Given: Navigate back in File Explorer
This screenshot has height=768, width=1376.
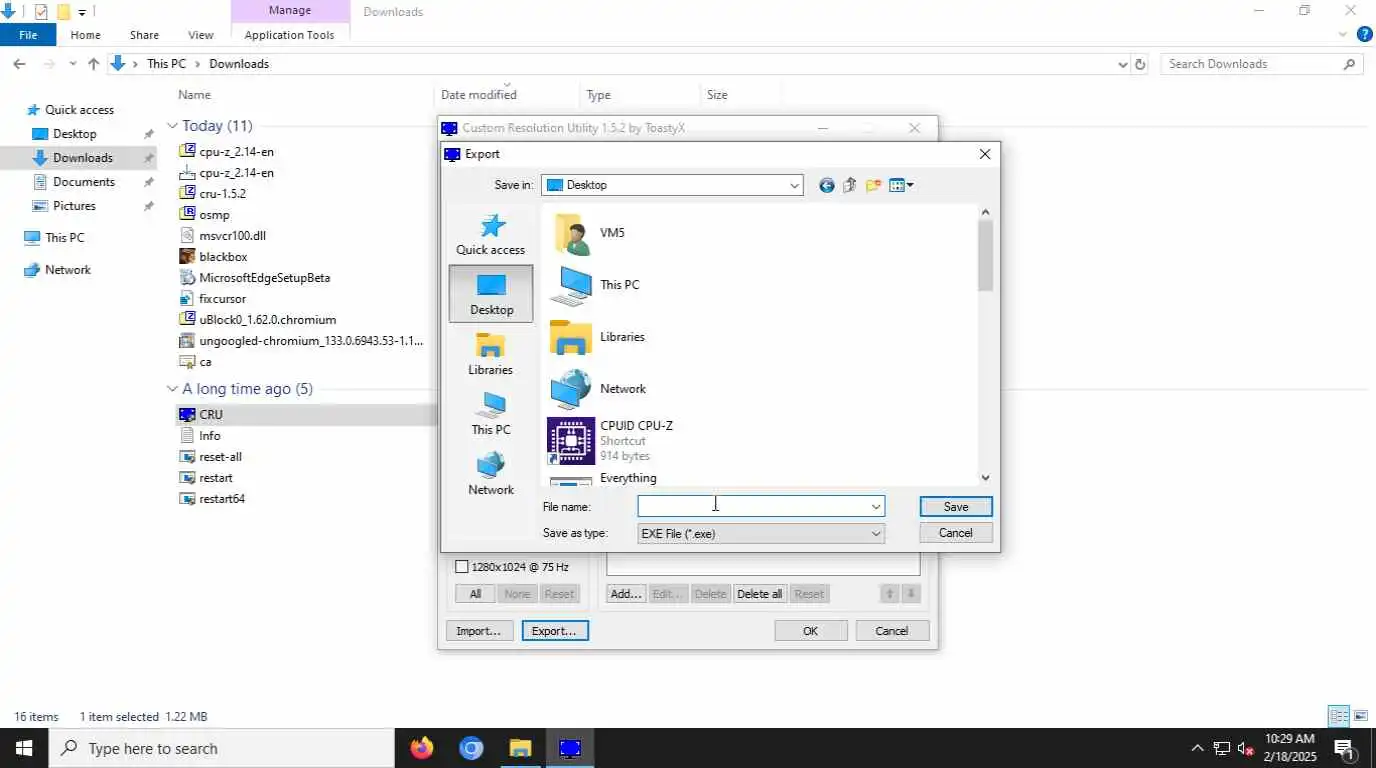Looking at the screenshot, I should [19, 64].
